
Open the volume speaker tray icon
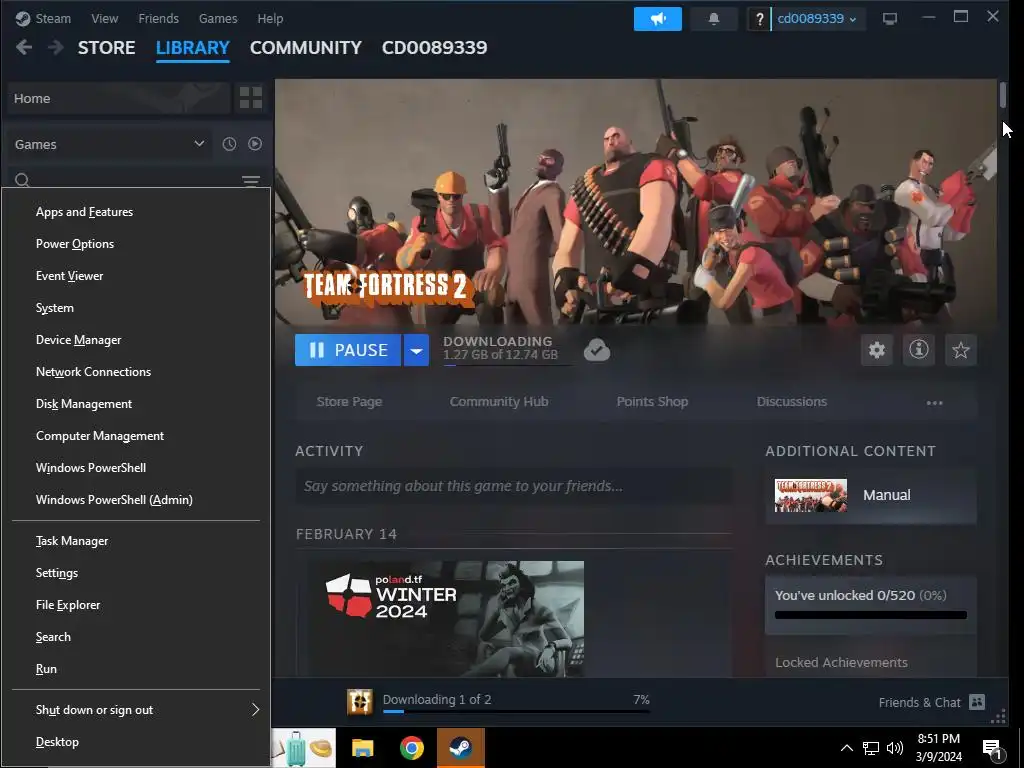(895, 748)
